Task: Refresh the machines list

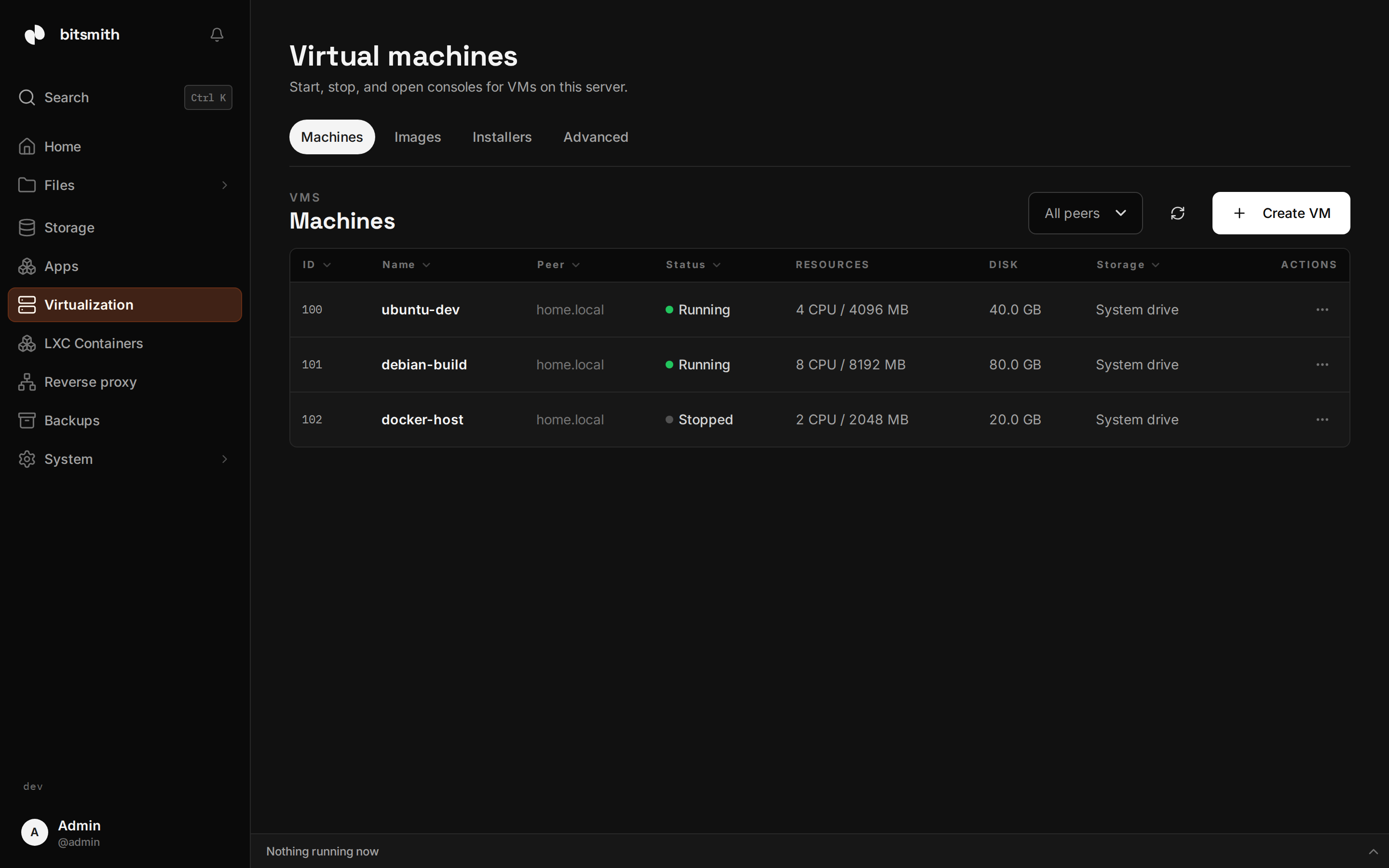Action: [x=1177, y=213]
